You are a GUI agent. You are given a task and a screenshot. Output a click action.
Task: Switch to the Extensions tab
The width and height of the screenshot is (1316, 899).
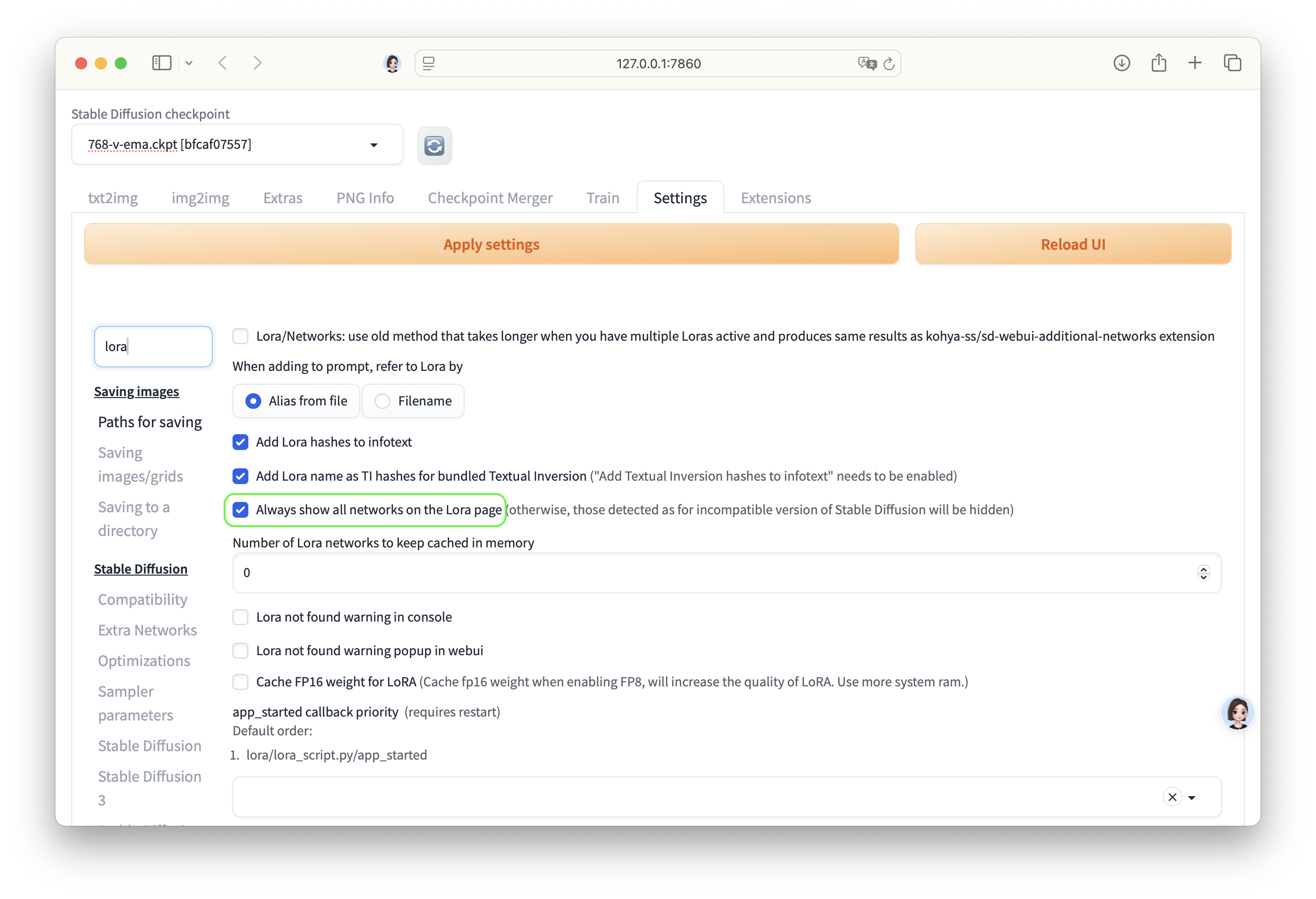775,198
